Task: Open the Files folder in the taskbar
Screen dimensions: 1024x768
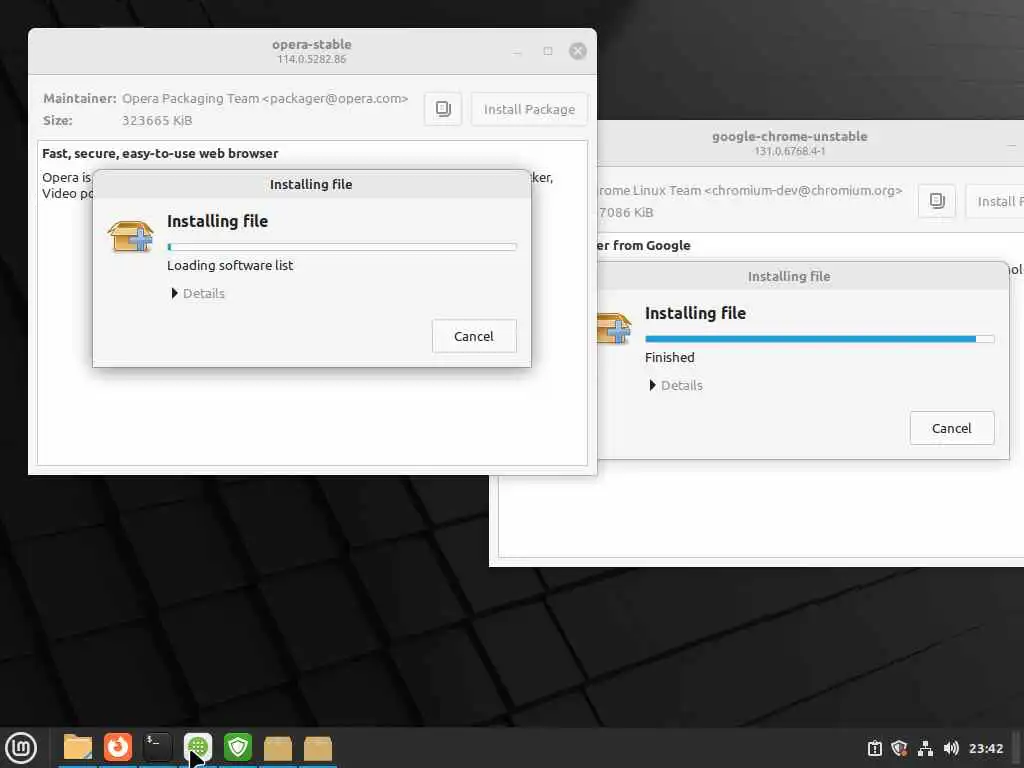Action: point(78,748)
